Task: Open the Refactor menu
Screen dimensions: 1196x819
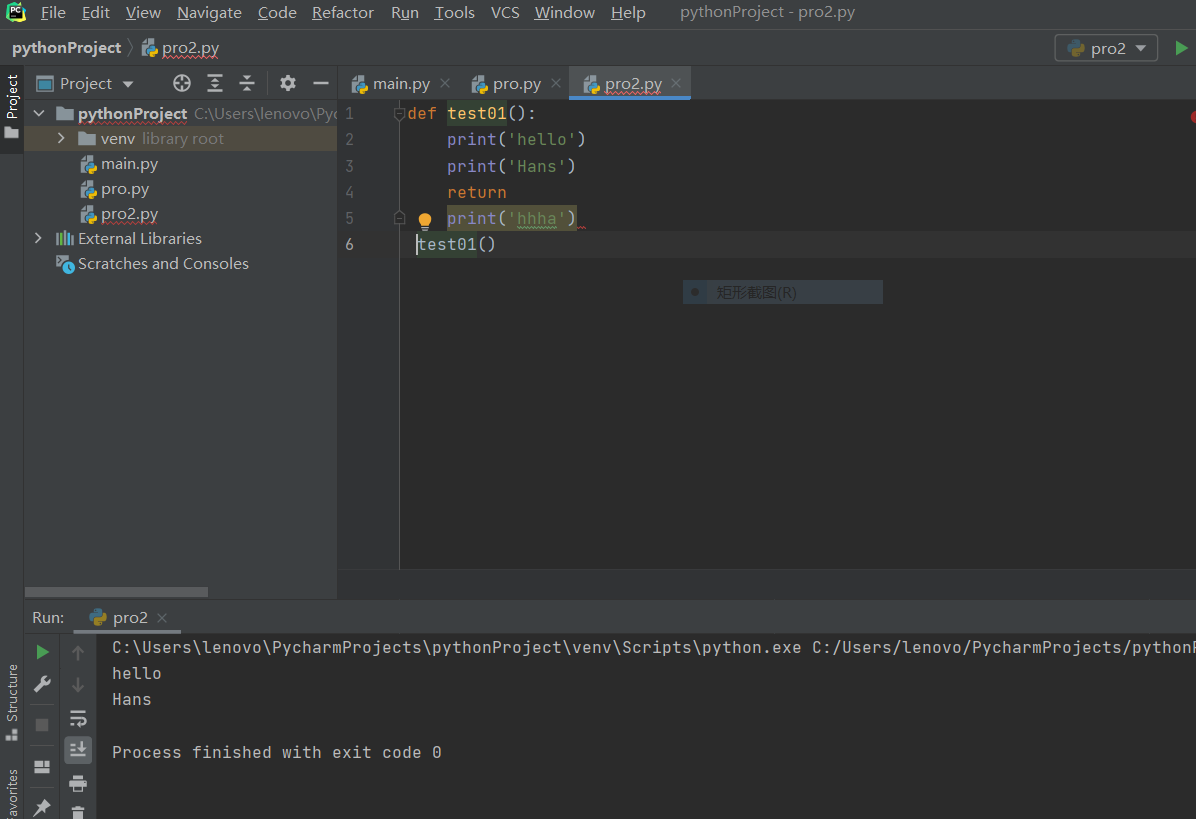Action: 342,13
